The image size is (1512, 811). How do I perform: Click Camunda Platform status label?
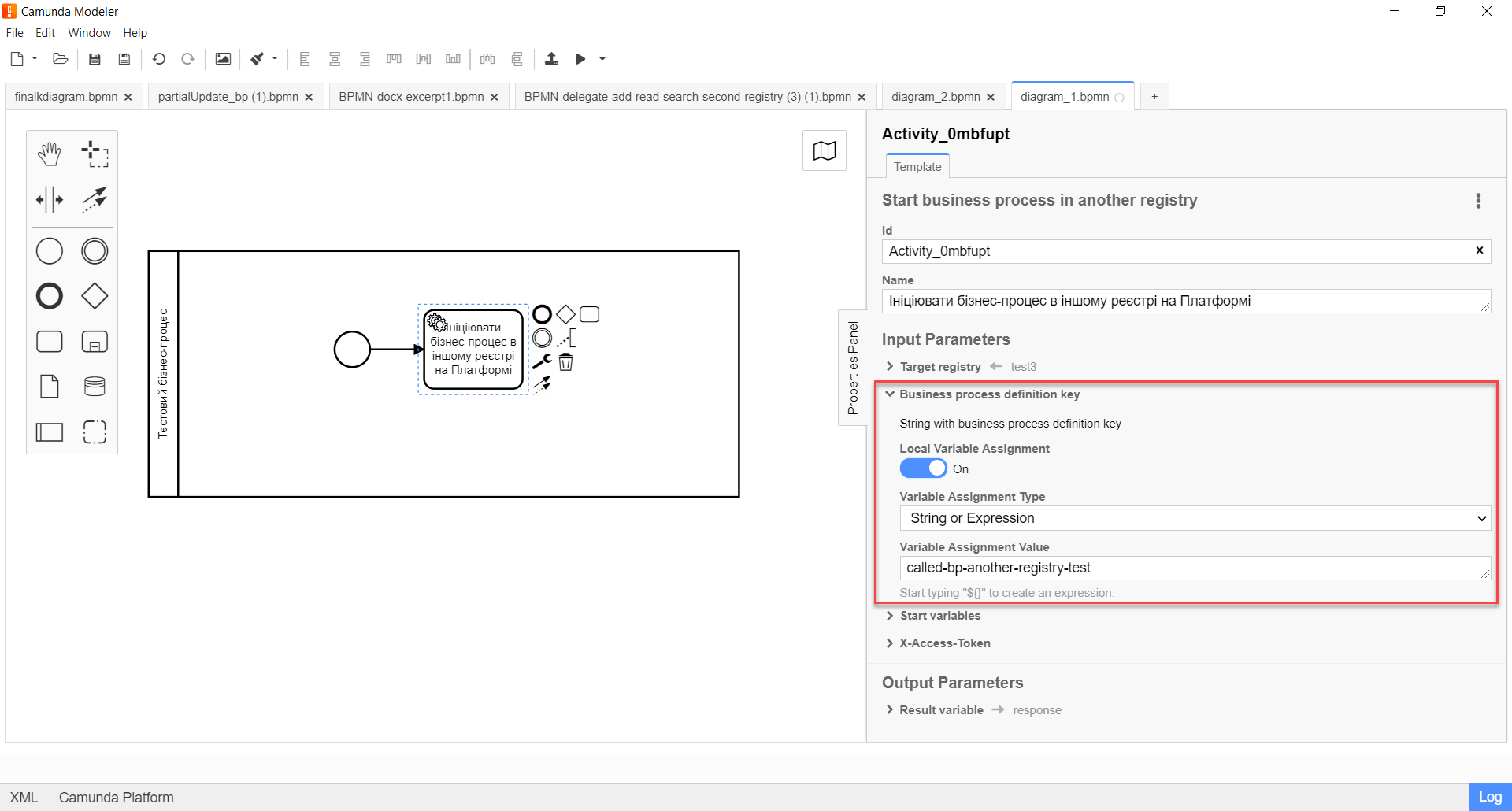click(117, 798)
